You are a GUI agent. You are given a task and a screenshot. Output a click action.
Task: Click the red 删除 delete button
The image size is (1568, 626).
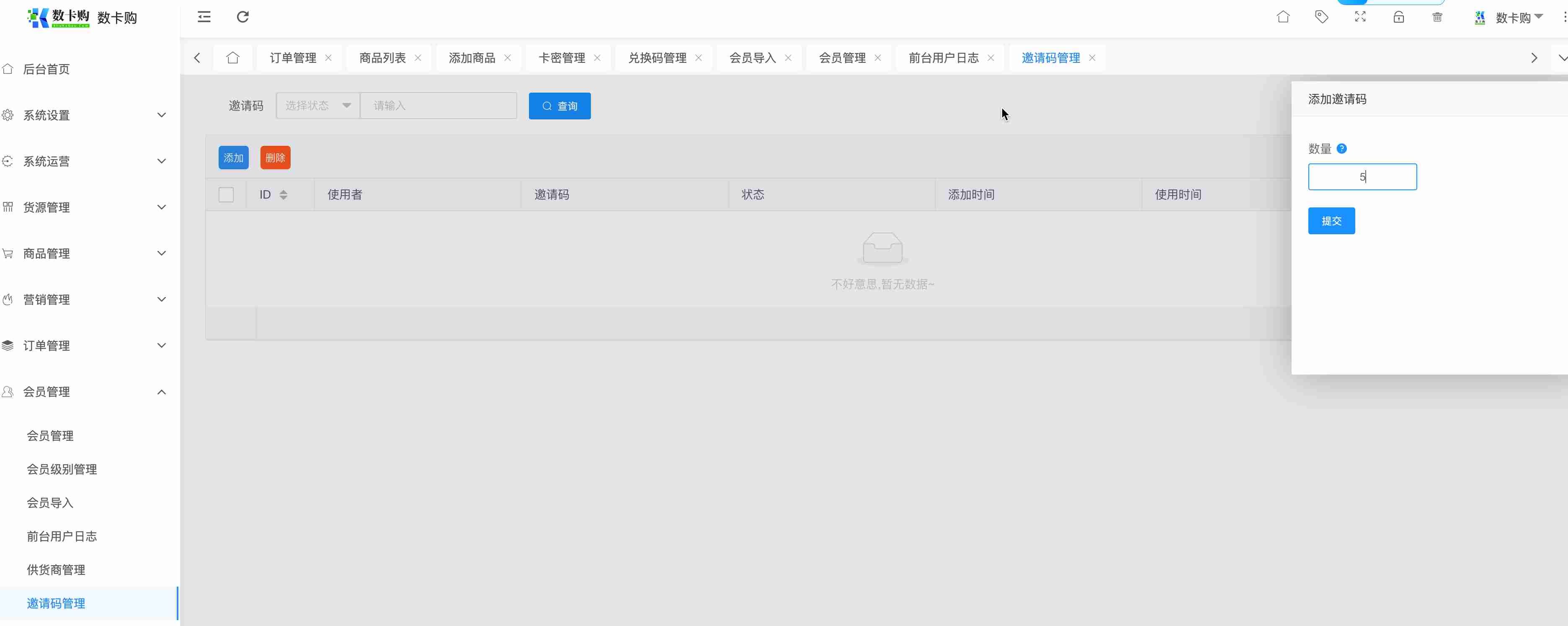pyautogui.click(x=275, y=158)
